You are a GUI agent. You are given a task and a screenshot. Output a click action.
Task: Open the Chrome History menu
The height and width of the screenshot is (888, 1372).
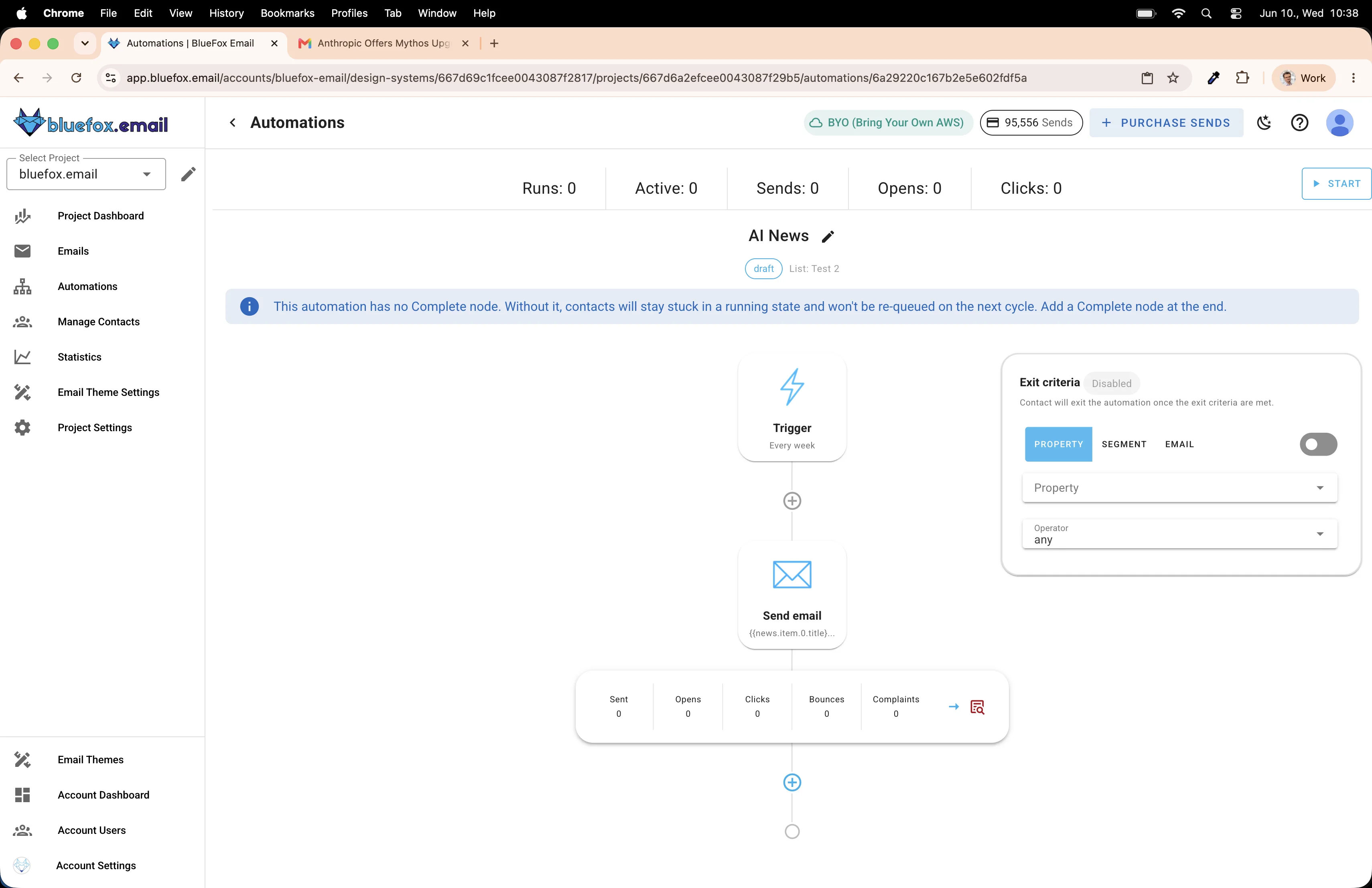(x=226, y=13)
